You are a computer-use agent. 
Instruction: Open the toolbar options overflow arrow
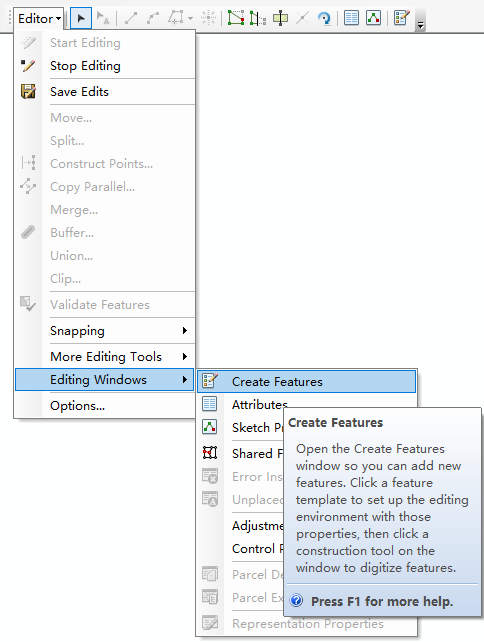[x=420, y=25]
